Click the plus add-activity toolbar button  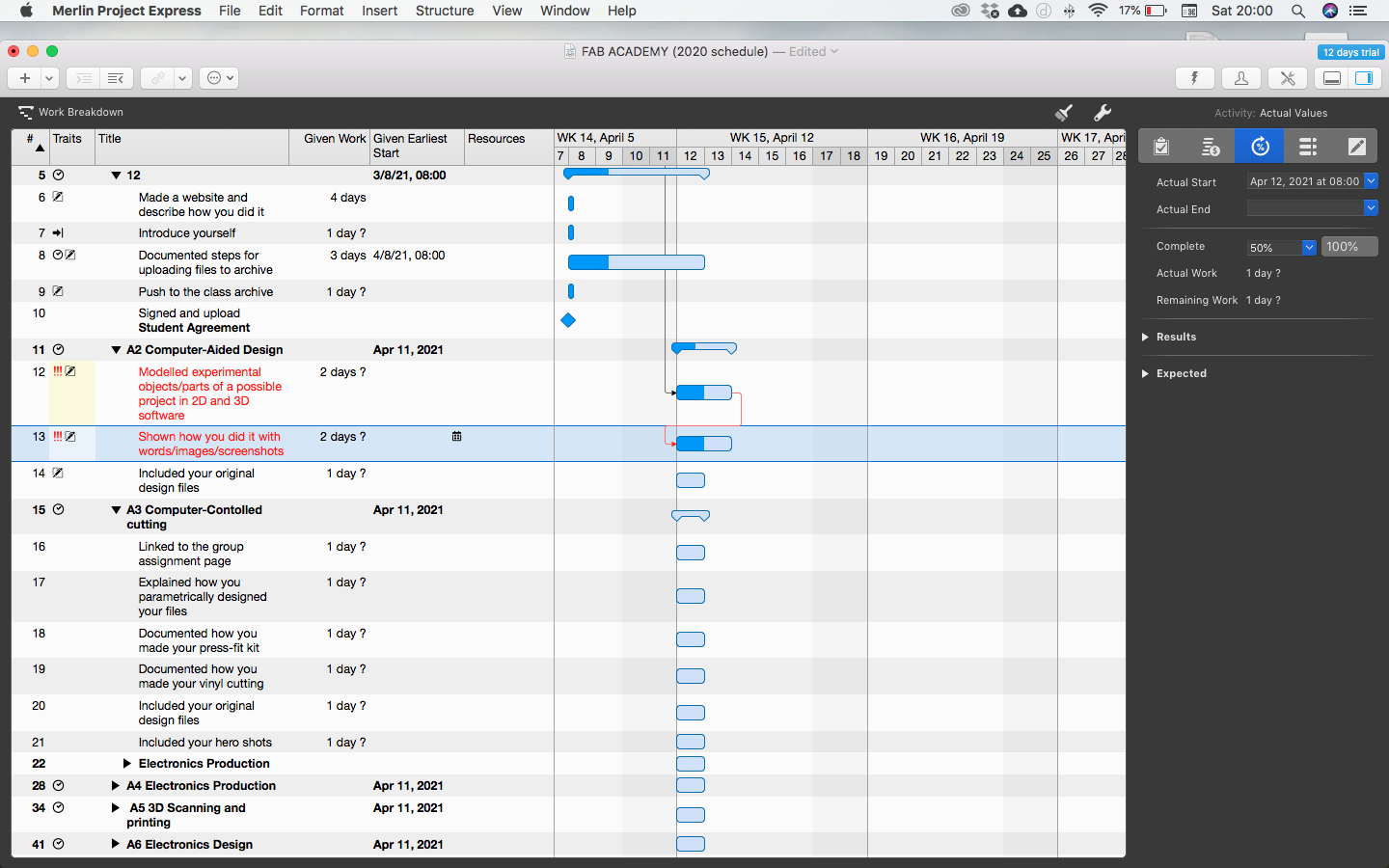(25, 78)
